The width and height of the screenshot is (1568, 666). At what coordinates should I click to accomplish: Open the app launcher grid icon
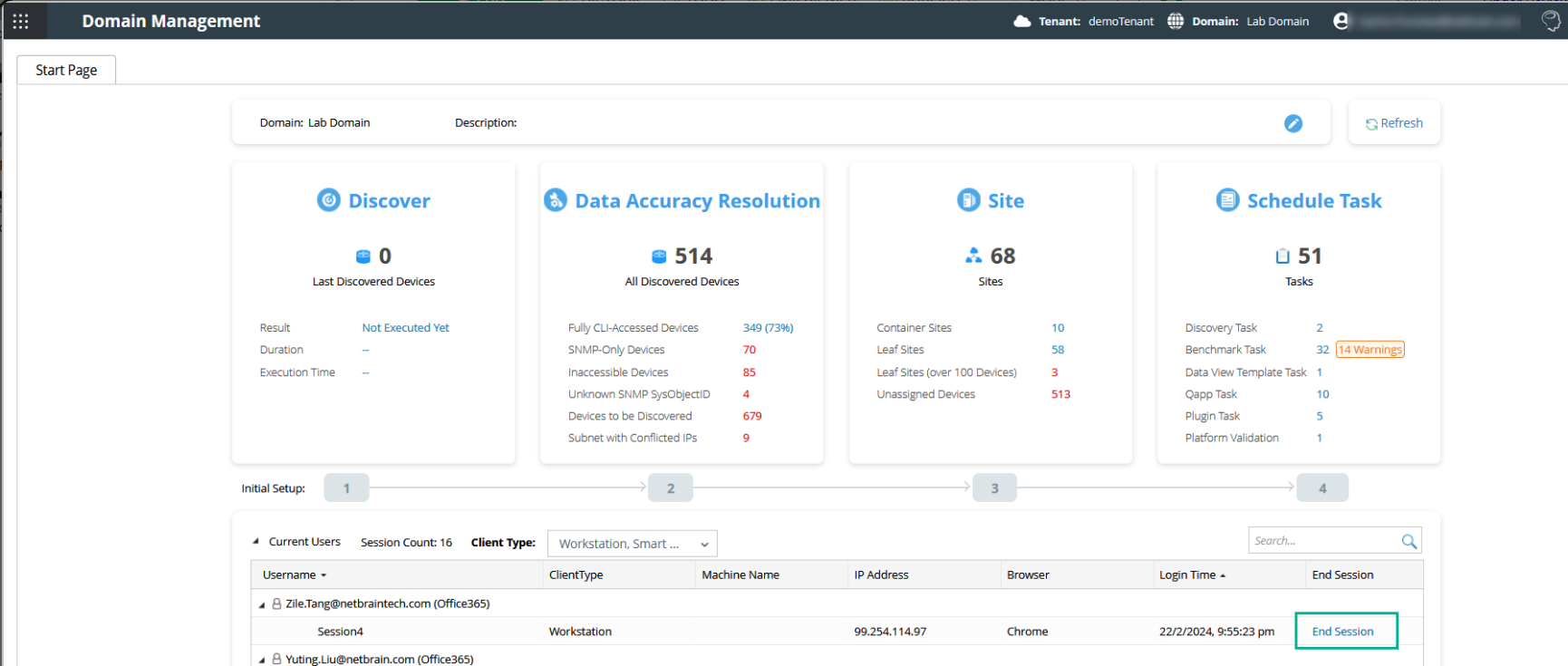coord(21,21)
